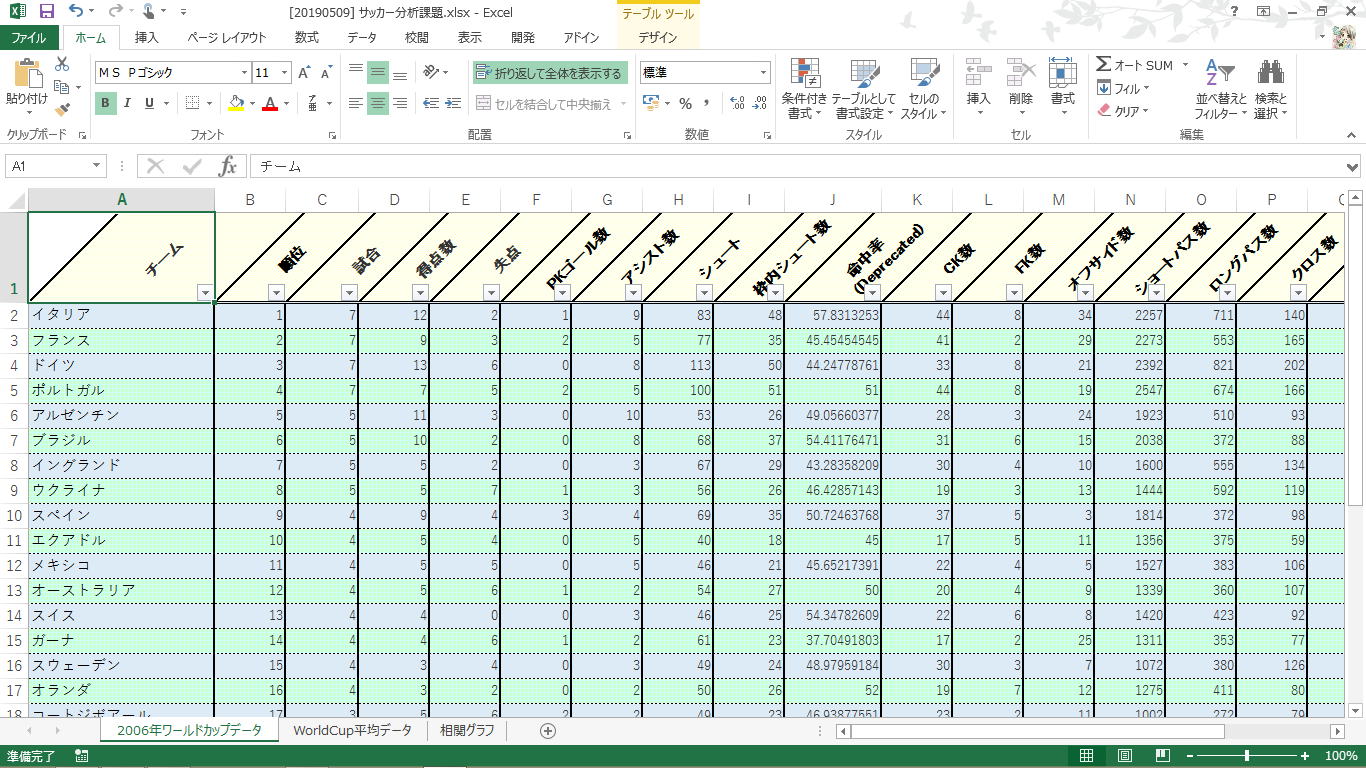
Task: Open filter dropdown on チーム column header
Action: tap(205, 292)
